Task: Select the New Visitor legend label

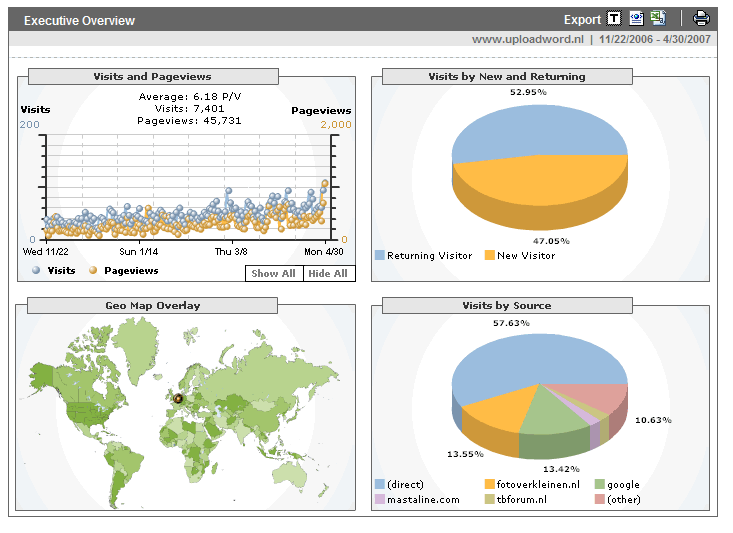Action: (x=526, y=256)
